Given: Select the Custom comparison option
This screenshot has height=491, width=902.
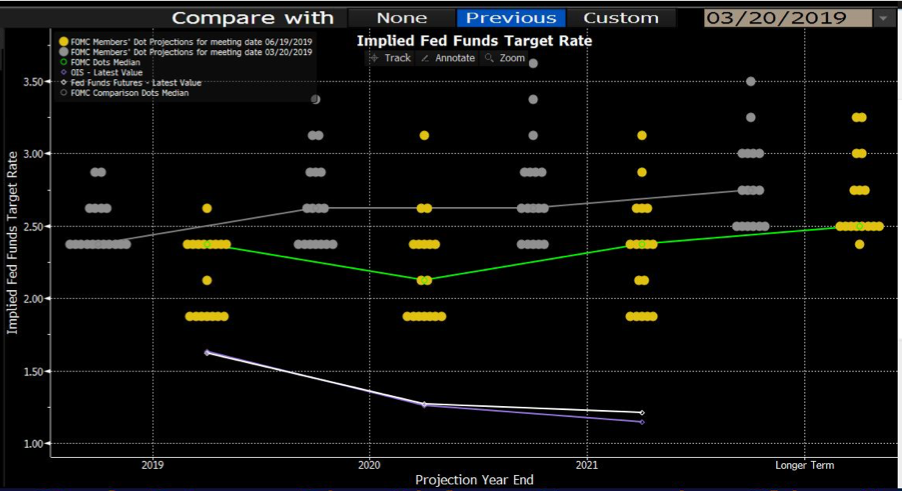Looking at the screenshot, I should tap(621, 18).
